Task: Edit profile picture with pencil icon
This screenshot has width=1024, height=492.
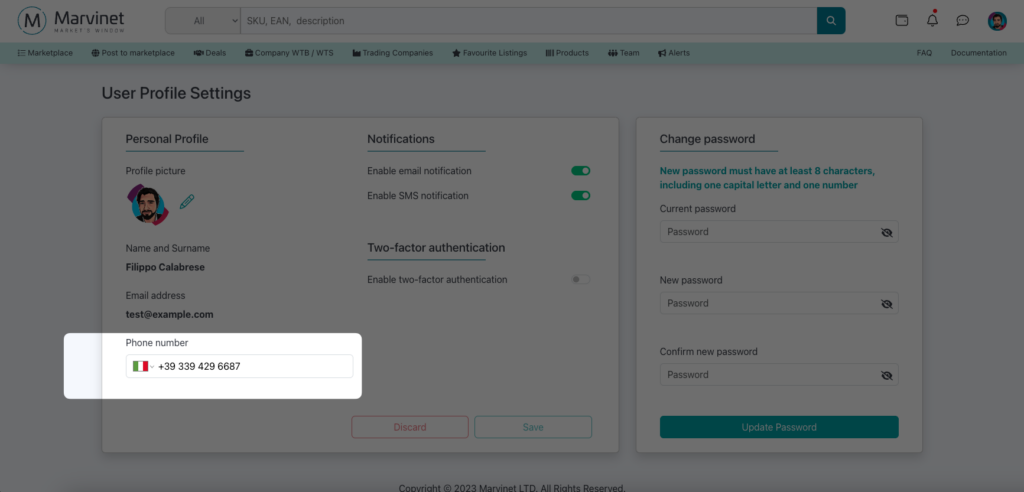Action: pos(187,202)
